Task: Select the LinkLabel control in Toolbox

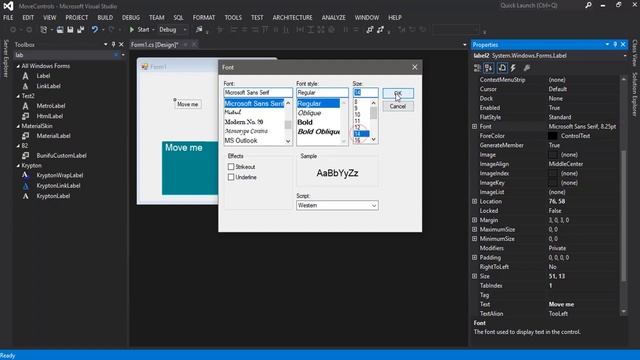Action: (x=48, y=86)
